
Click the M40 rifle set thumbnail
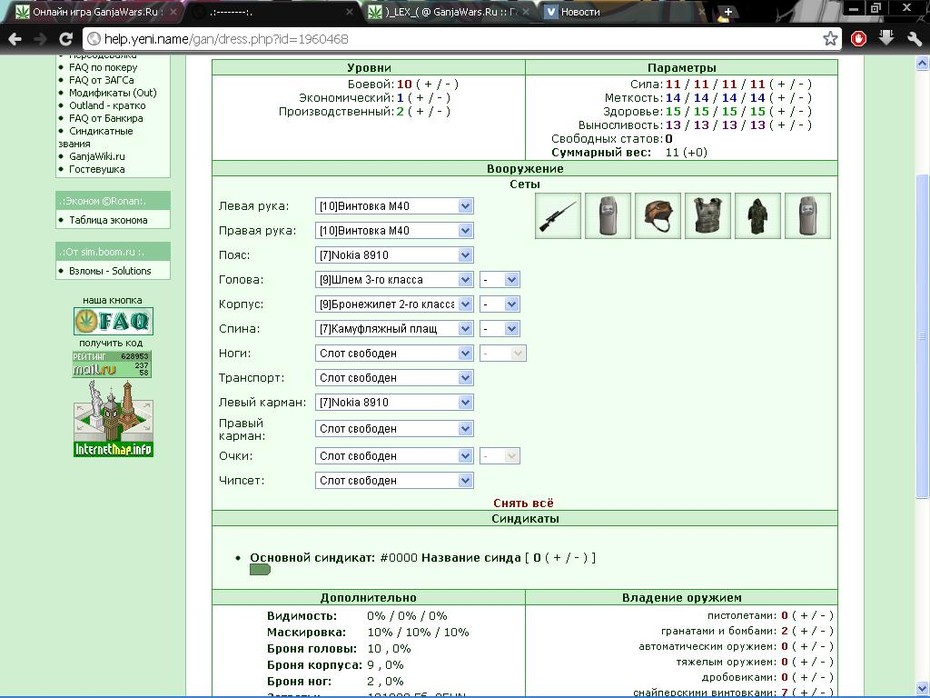(x=558, y=216)
